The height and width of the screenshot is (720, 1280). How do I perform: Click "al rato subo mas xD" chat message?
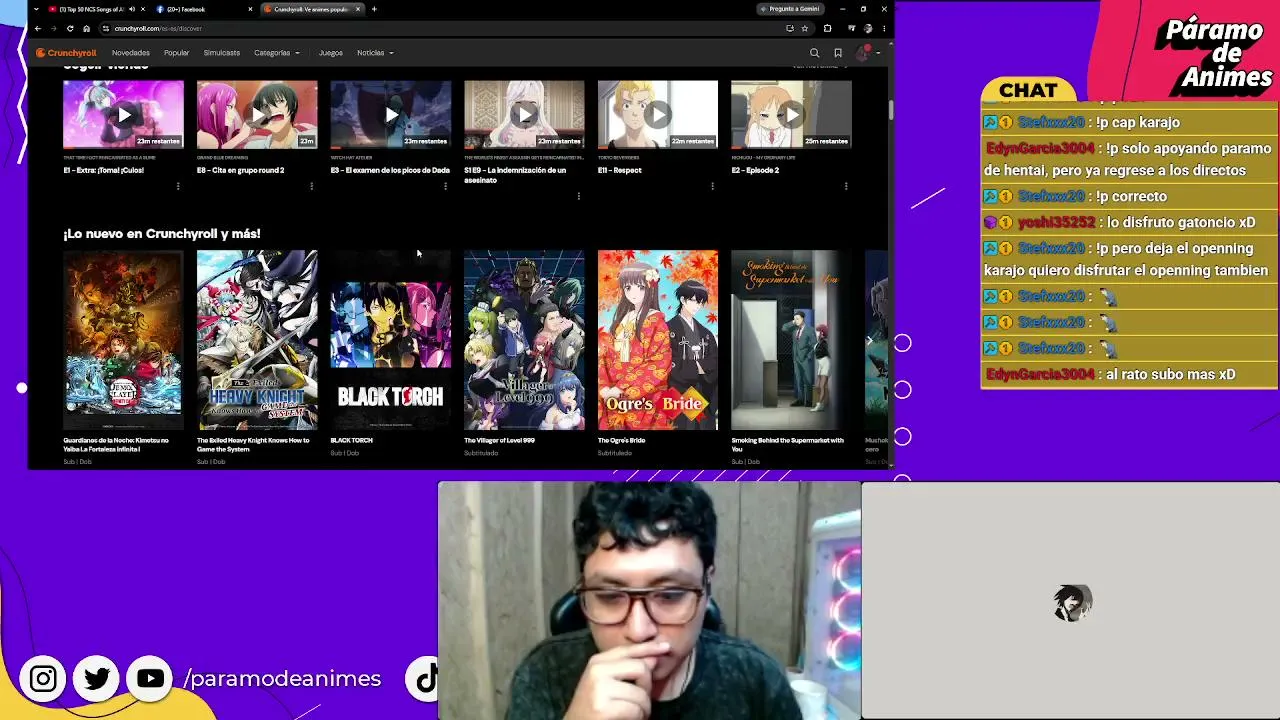[x=1171, y=374]
